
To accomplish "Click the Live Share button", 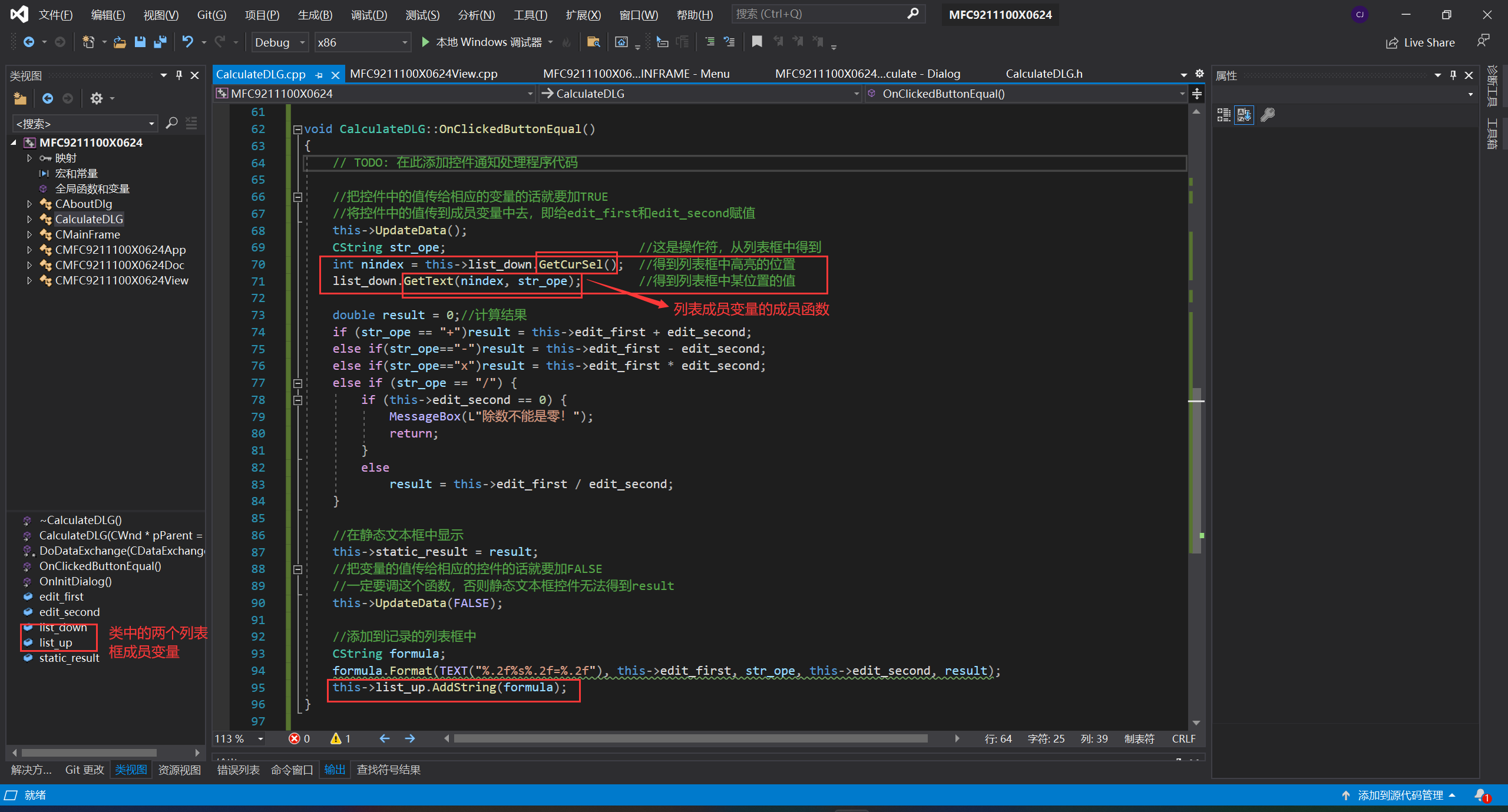I will [1420, 42].
